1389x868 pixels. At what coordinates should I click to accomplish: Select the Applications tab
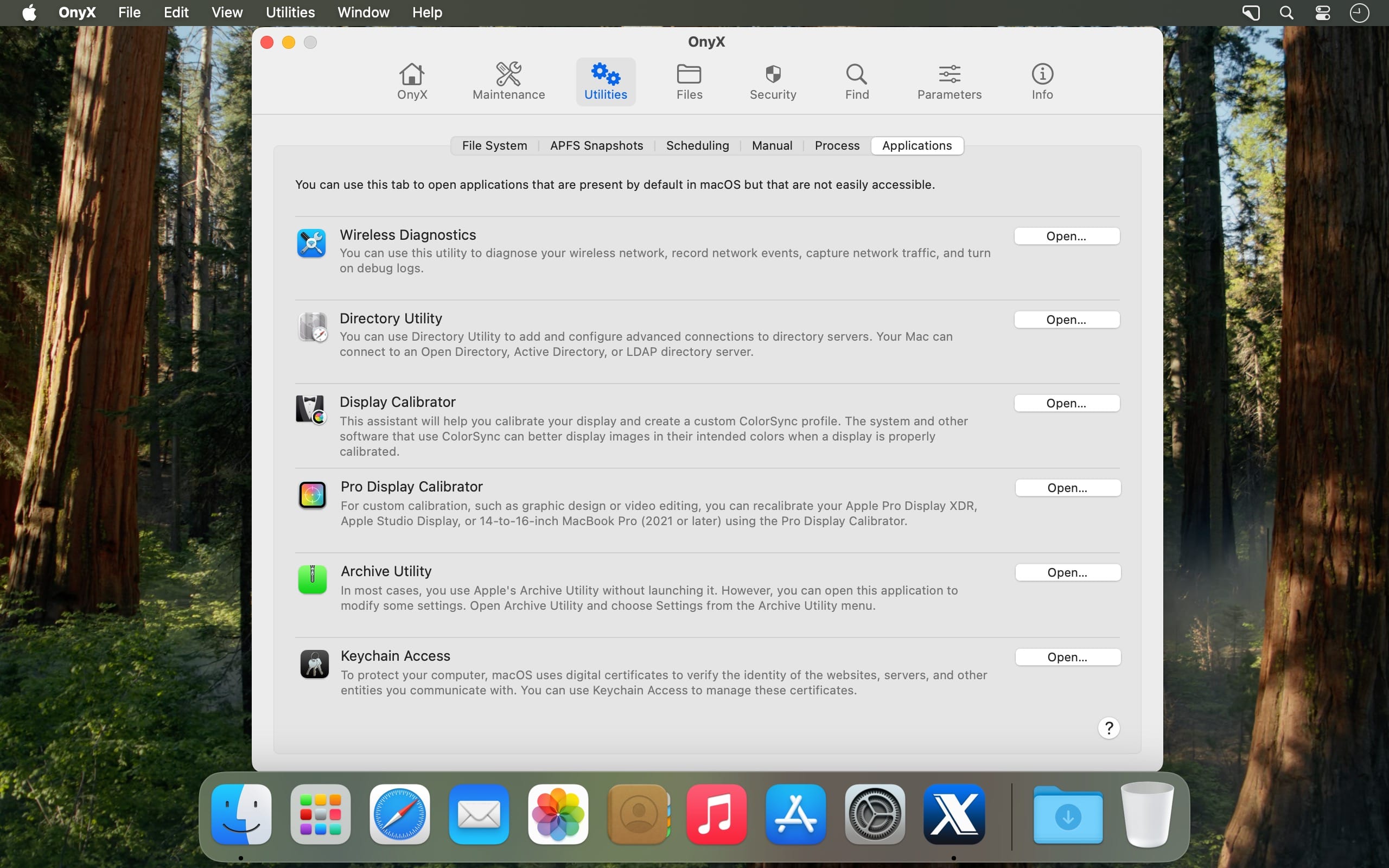tap(916, 146)
